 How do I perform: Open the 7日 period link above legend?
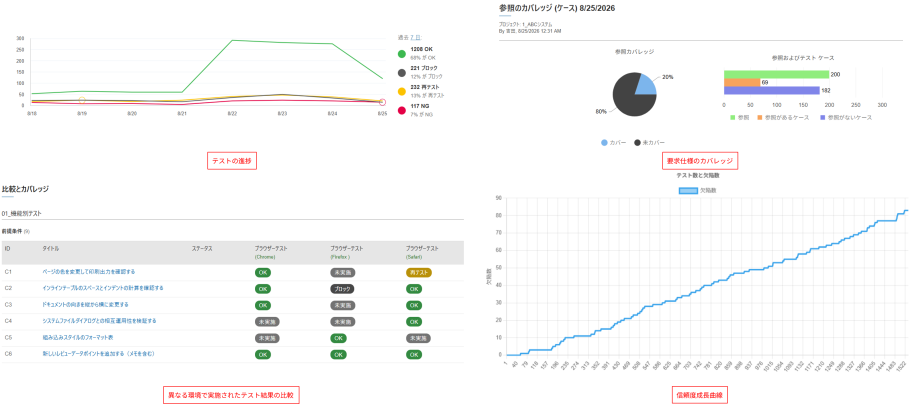[x=416, y=37]
